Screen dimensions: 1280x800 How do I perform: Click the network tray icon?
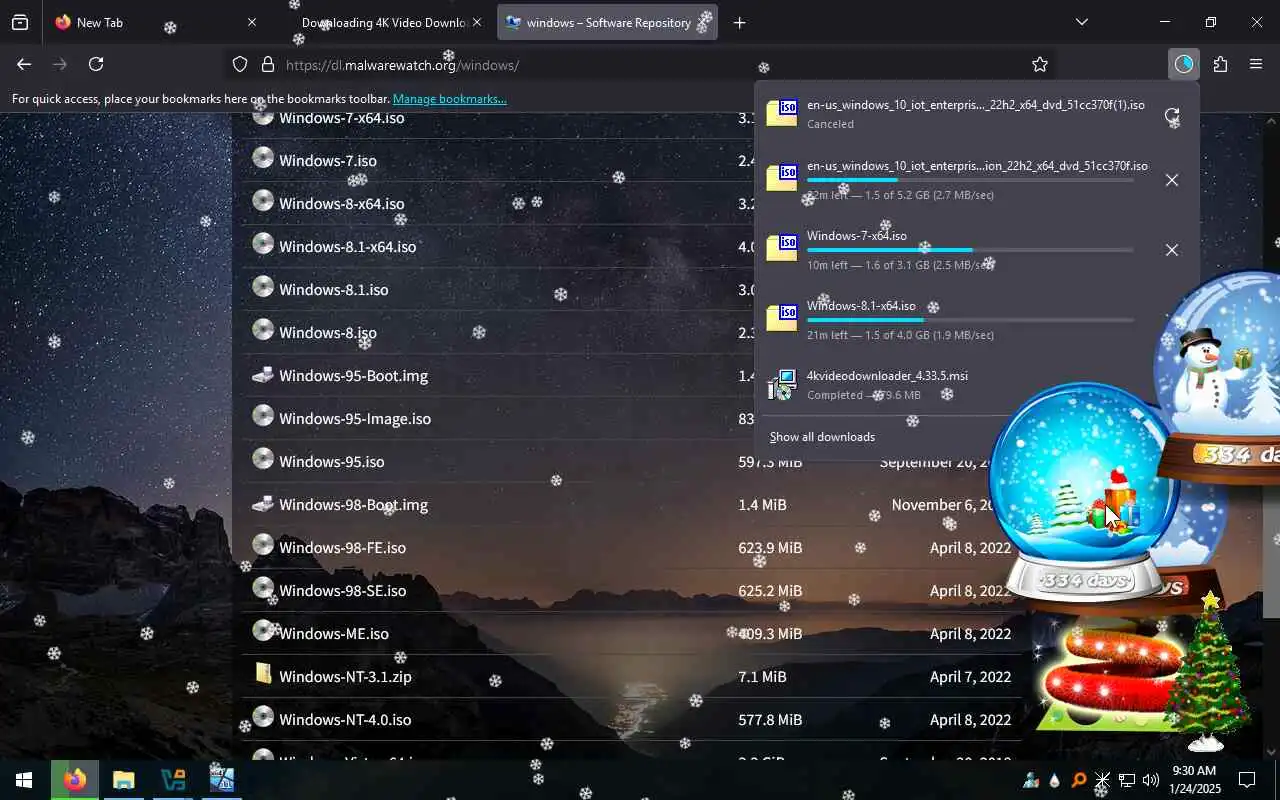[x=1126, y=780]
